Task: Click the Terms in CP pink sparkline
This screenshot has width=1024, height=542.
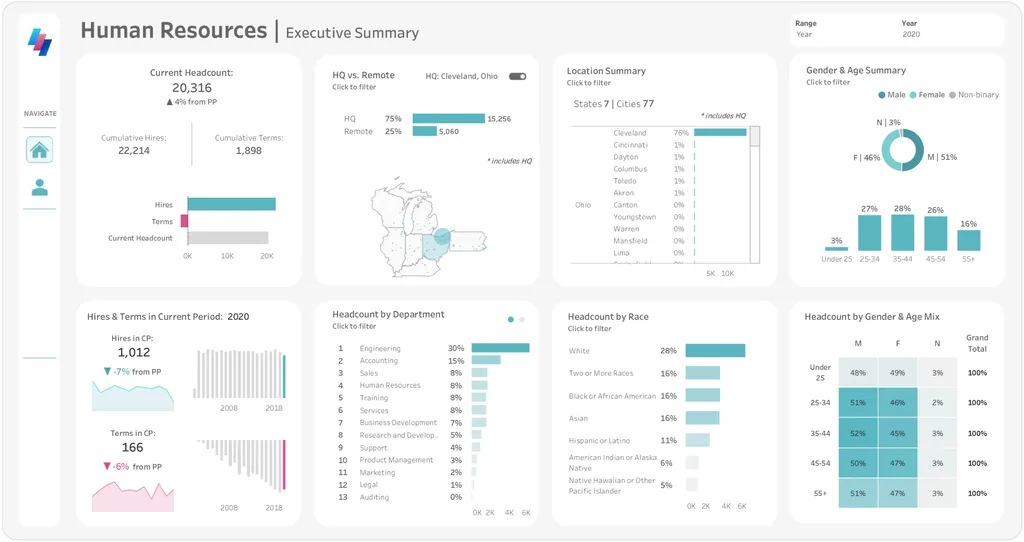Action: (133, 496)
